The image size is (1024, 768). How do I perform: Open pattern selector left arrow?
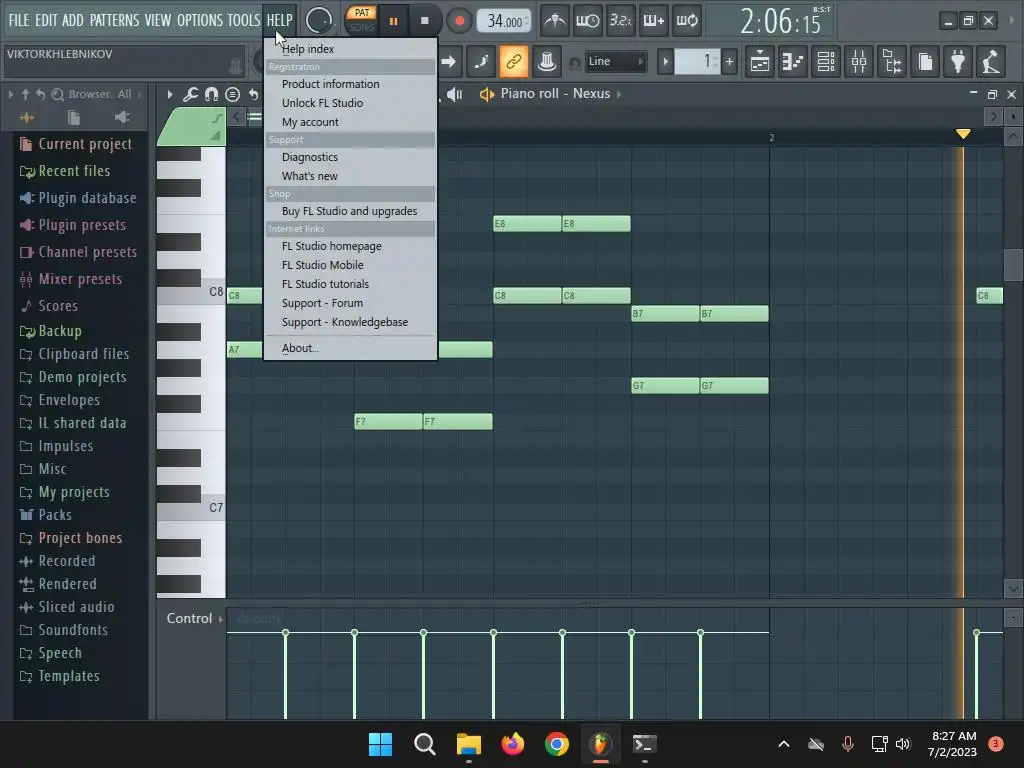(665, 62)
